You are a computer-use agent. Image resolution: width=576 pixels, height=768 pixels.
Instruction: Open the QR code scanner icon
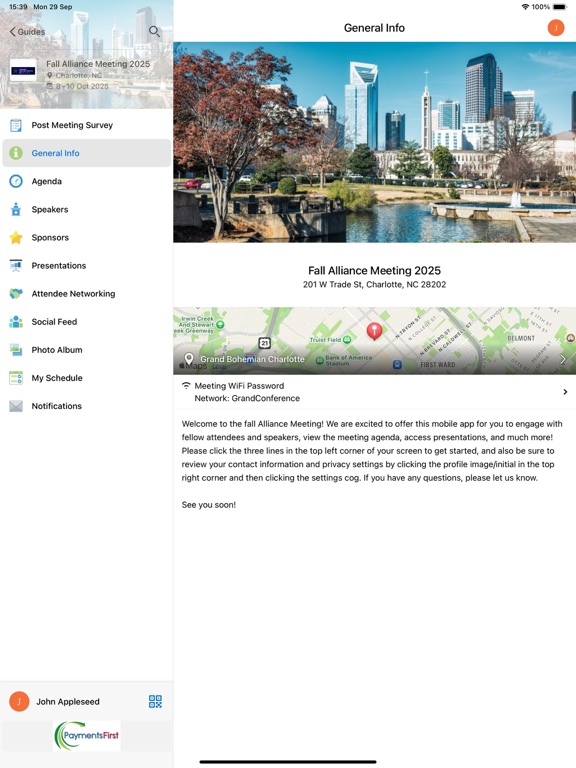tap(155, 701)
